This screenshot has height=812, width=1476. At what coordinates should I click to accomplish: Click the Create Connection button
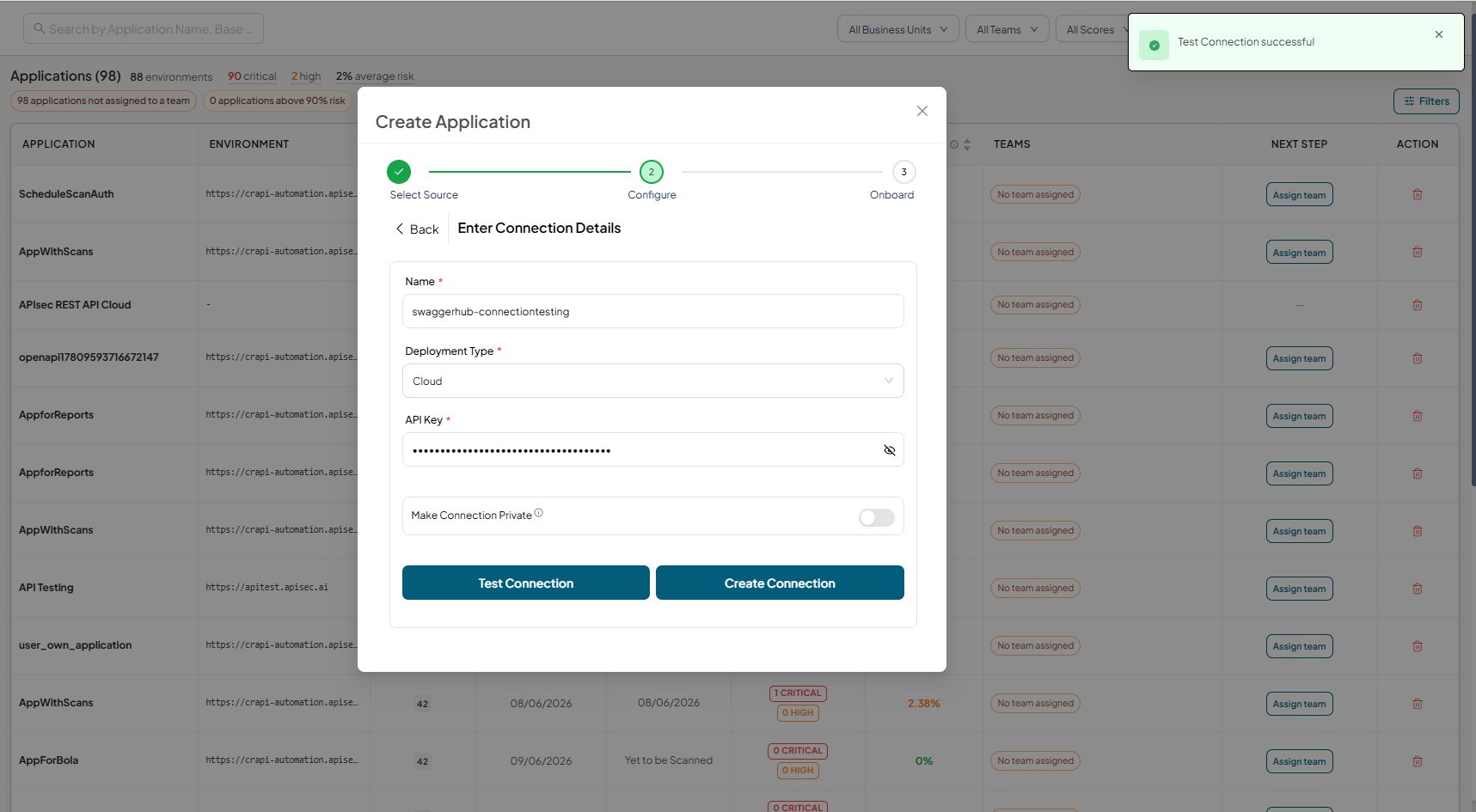(780, 583)
